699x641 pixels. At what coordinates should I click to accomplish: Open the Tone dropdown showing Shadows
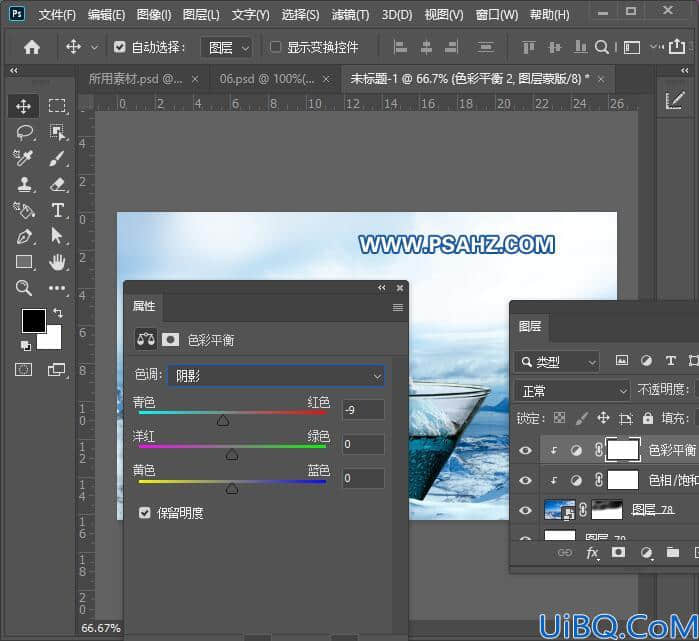275,376
